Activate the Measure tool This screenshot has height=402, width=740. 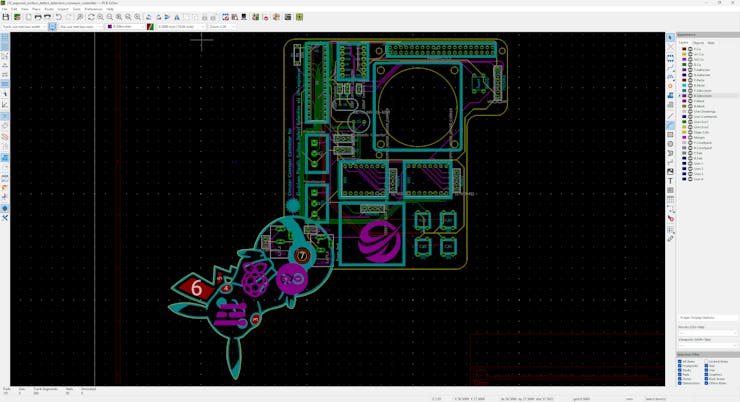[670, 239]
